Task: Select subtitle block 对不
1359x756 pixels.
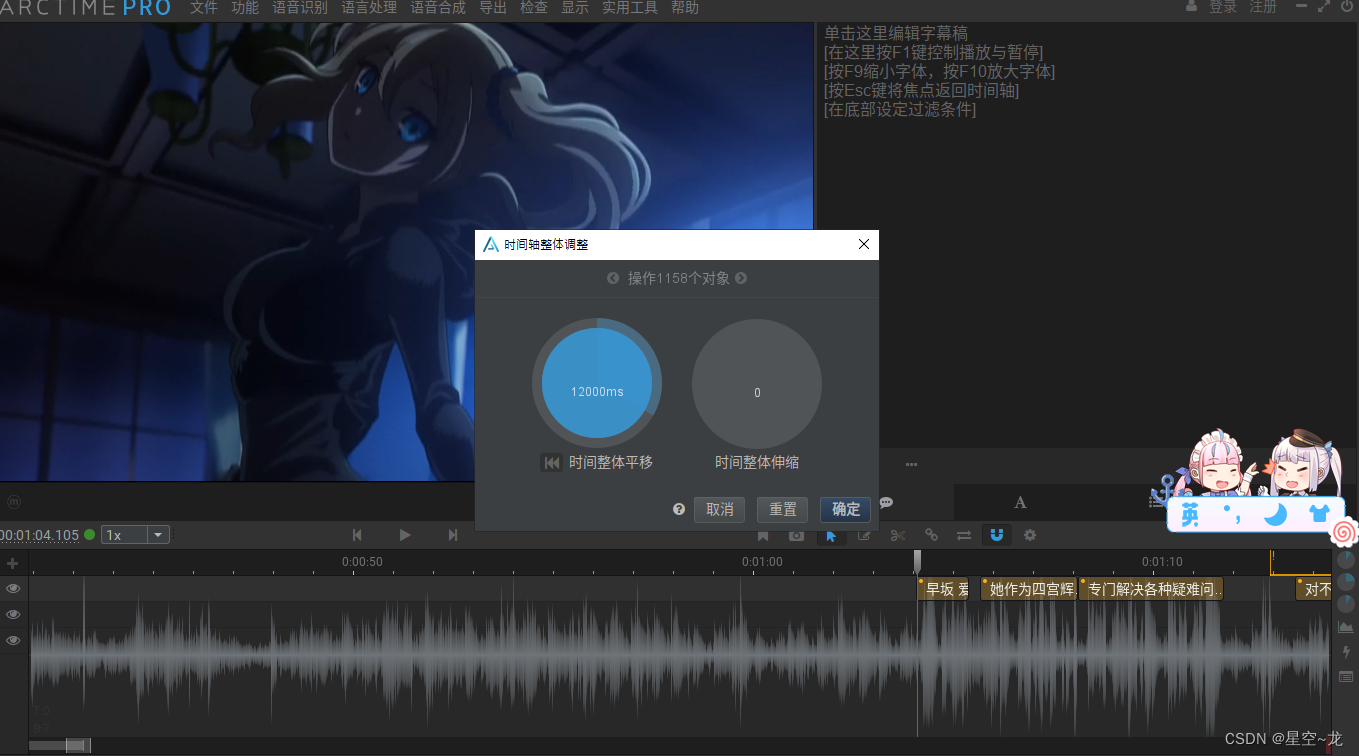Action: pyautogui.click(x=1315, y=589)
